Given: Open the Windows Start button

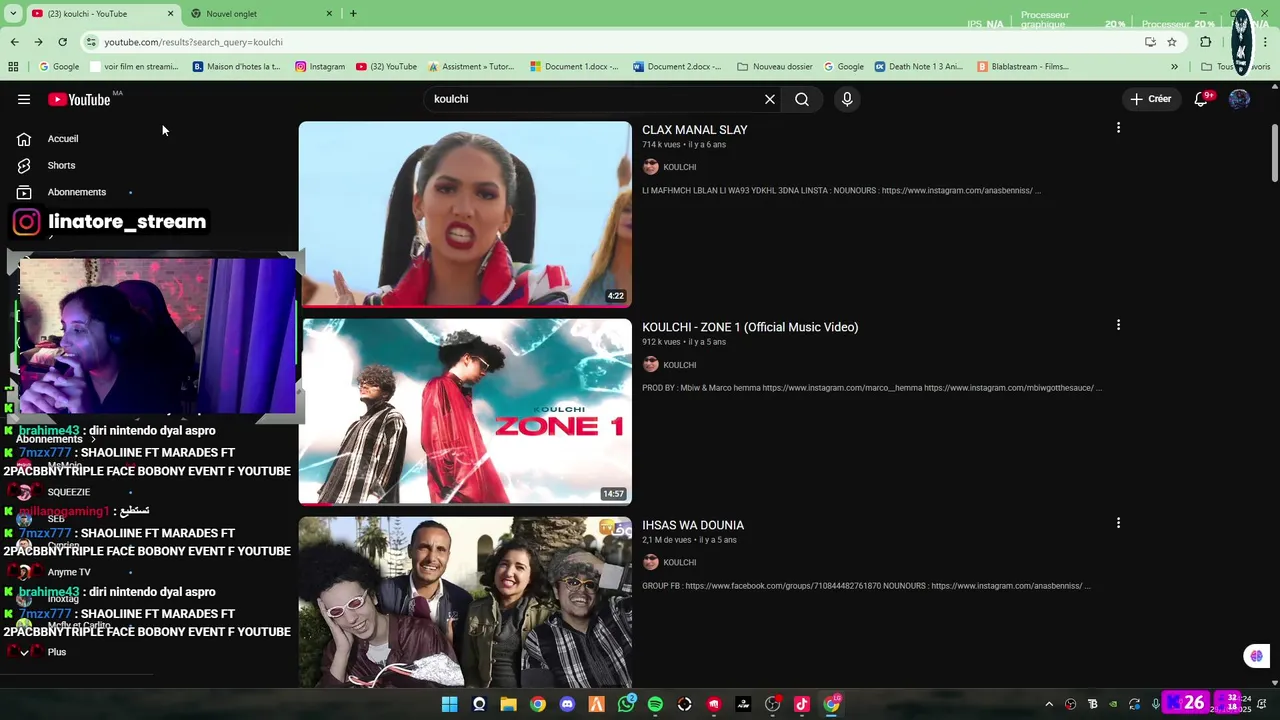Looking at the screenshot, I should [450, 704].
